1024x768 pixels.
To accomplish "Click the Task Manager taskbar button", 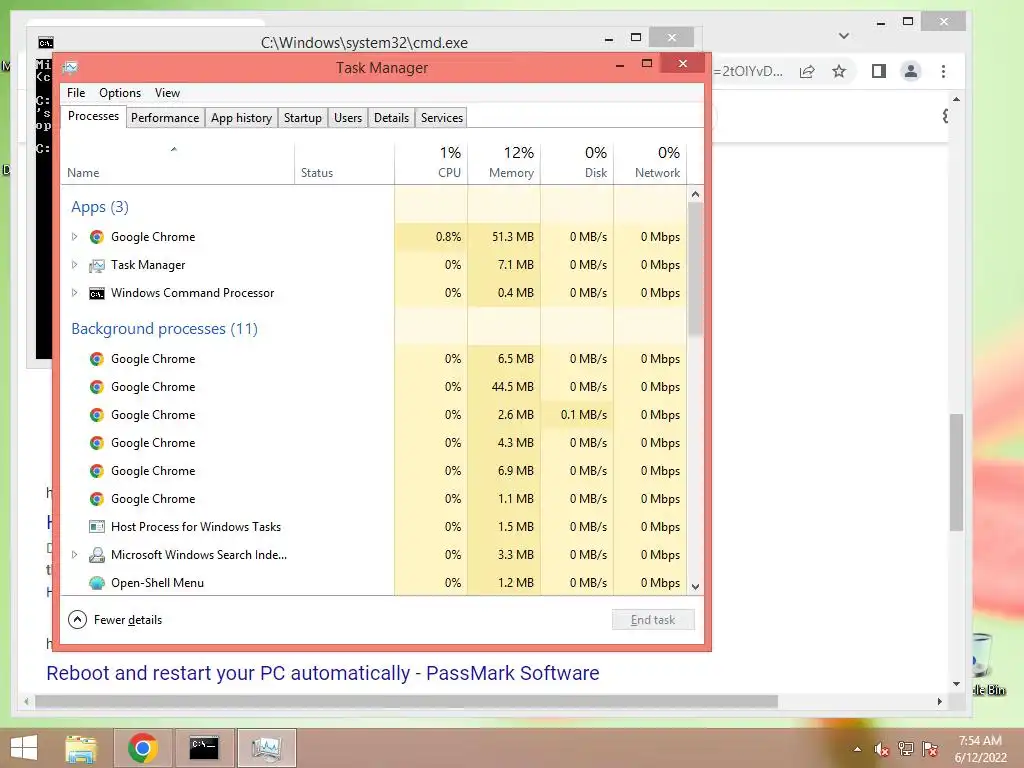I will [x=266, y=748].
